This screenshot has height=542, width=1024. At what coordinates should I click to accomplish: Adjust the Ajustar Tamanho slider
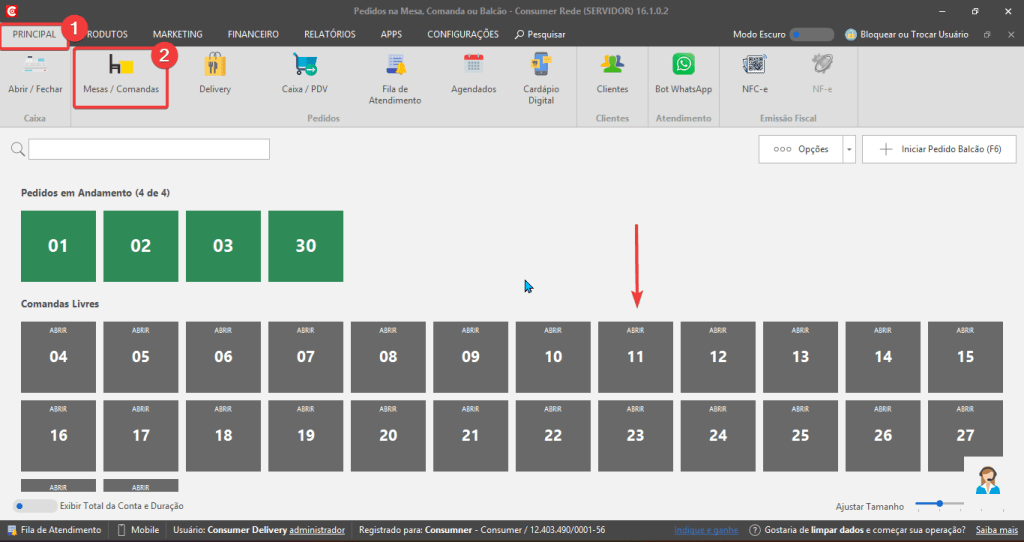click(x=939, y=504)
